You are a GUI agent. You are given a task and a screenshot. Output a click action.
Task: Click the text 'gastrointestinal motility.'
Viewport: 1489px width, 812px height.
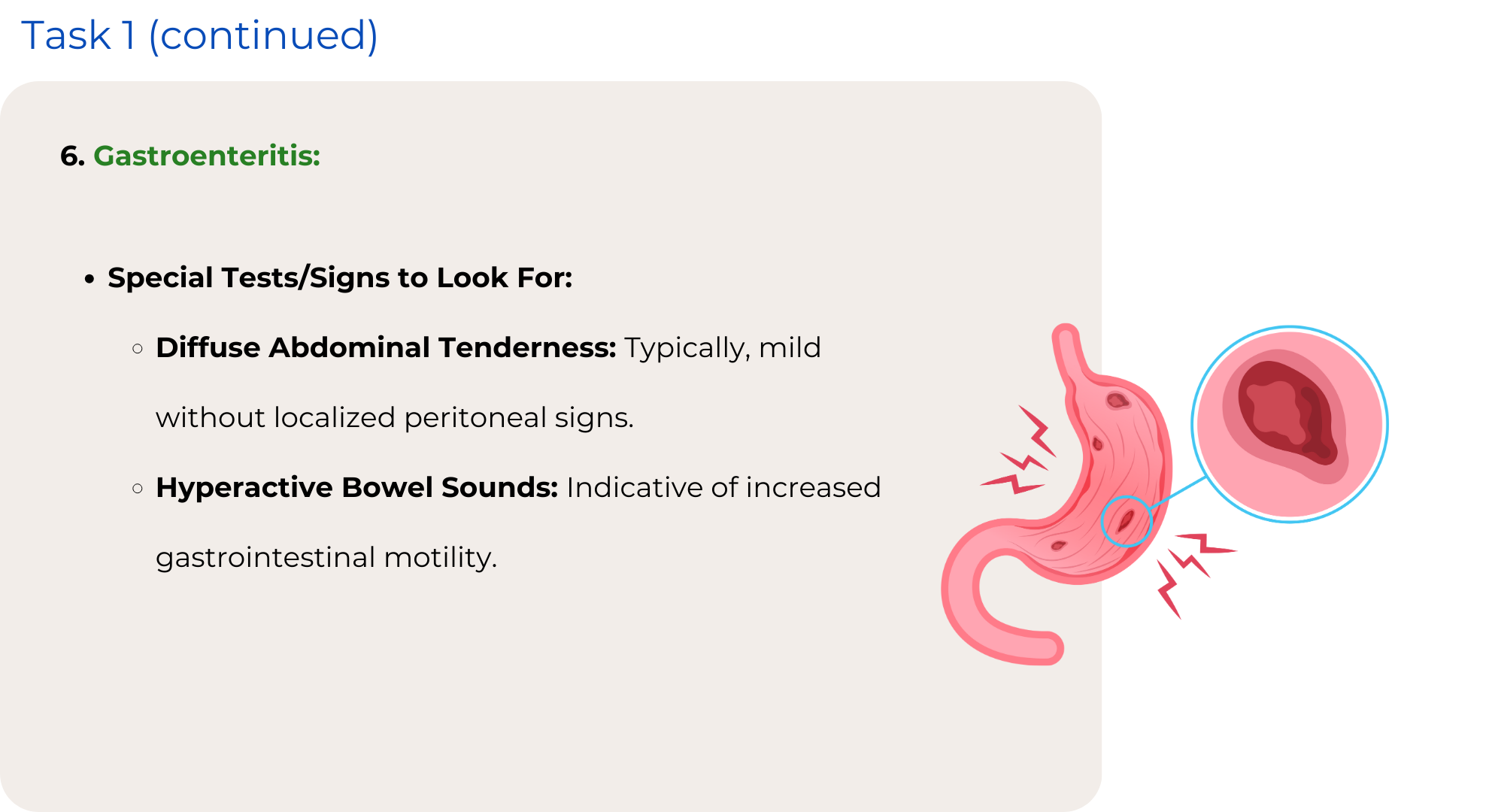[x=326, y=557]
